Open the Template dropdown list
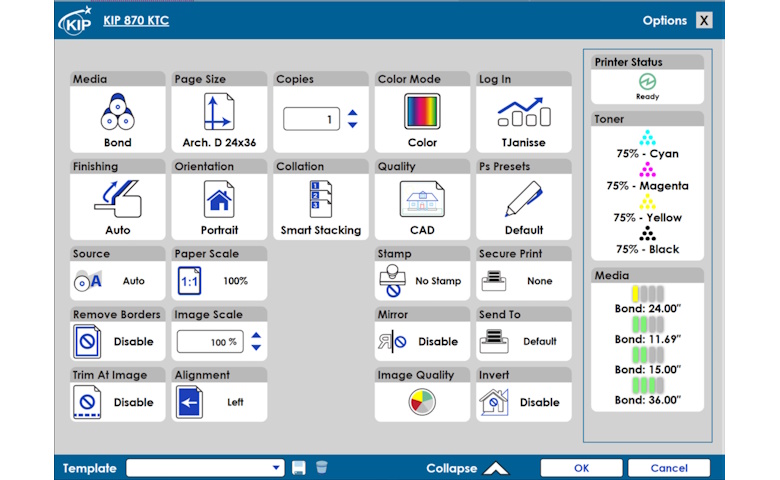 click(205, 468)
